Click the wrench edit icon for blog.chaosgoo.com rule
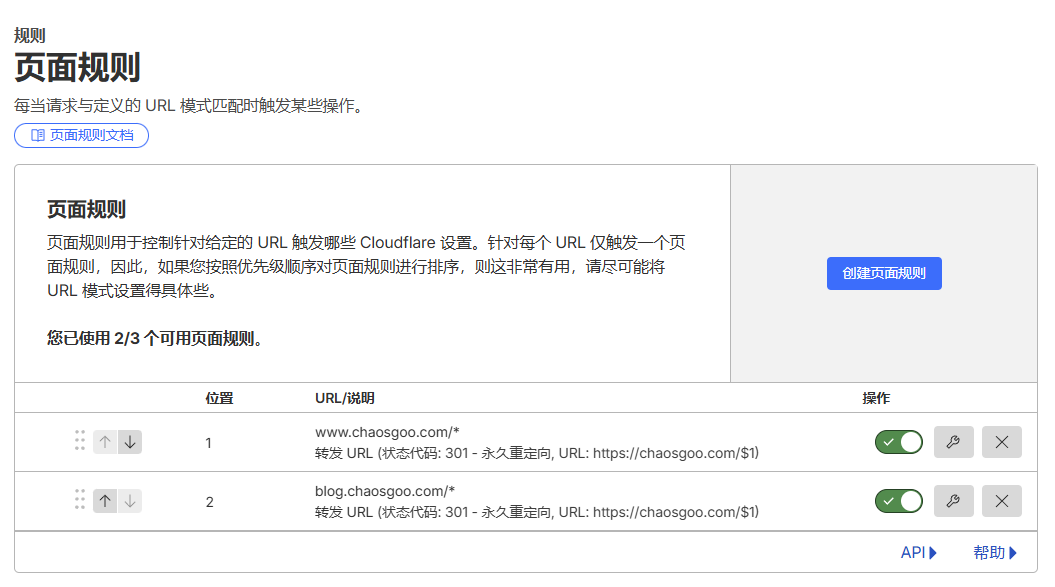The height and width of the screenshot is (587, 1055). (x=953, y=501)
